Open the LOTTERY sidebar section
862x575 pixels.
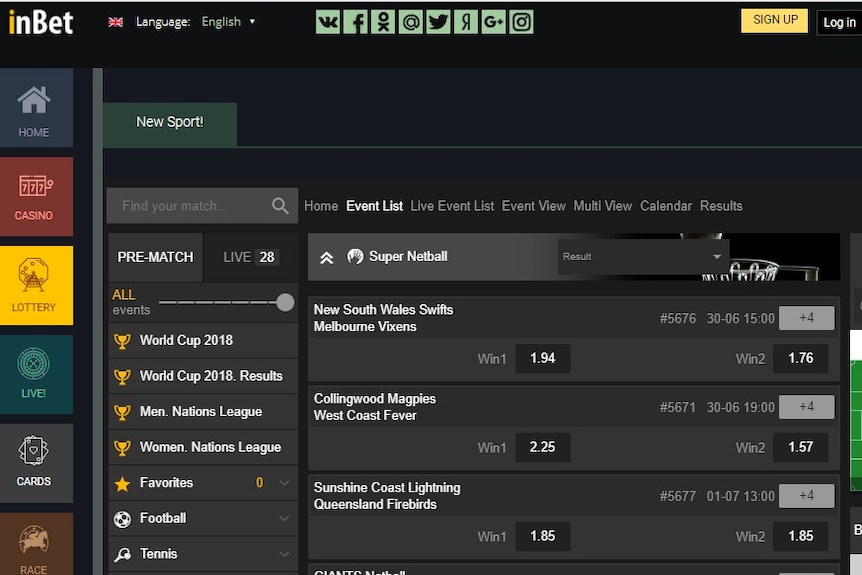point(36,285)
